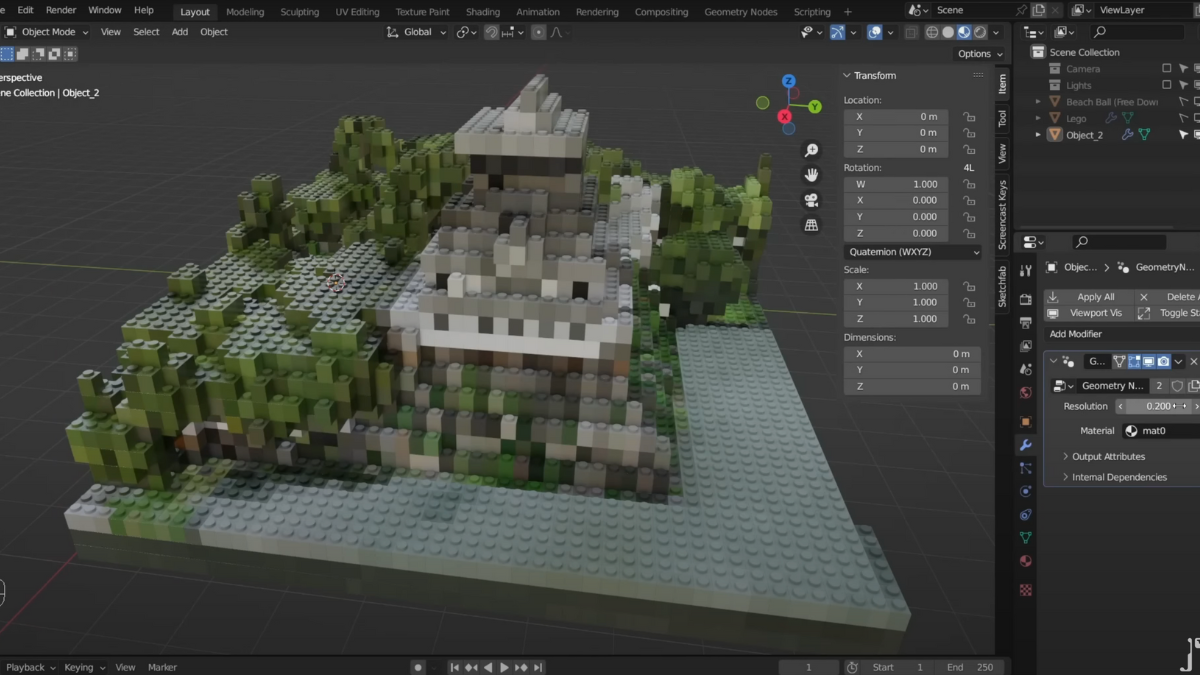
Task: Toggle the Lights collection exclude checkbox
Action: 1166,86
